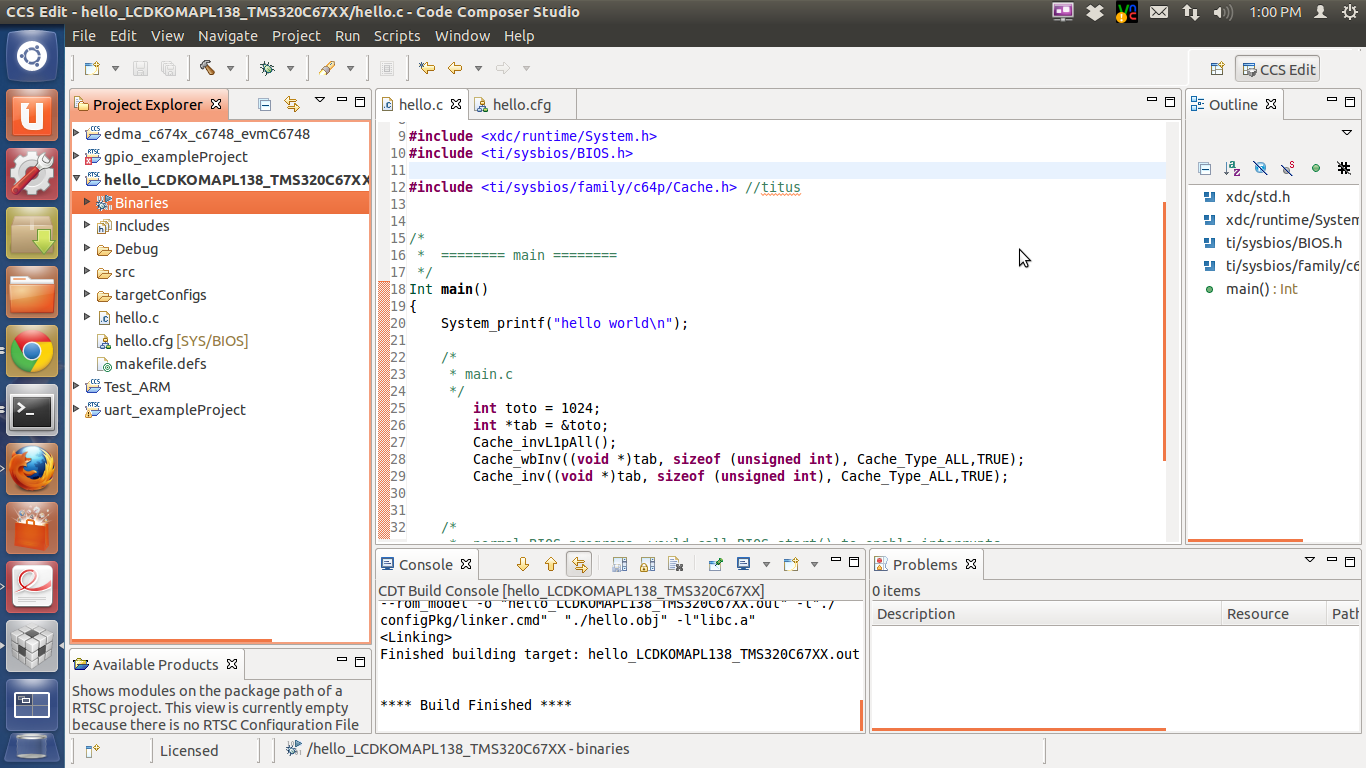Image resolution: width=1366 pixels, height=768 pixels.
Task: Click the system clock showing 1:00 PM
Action: (1275, 12)
